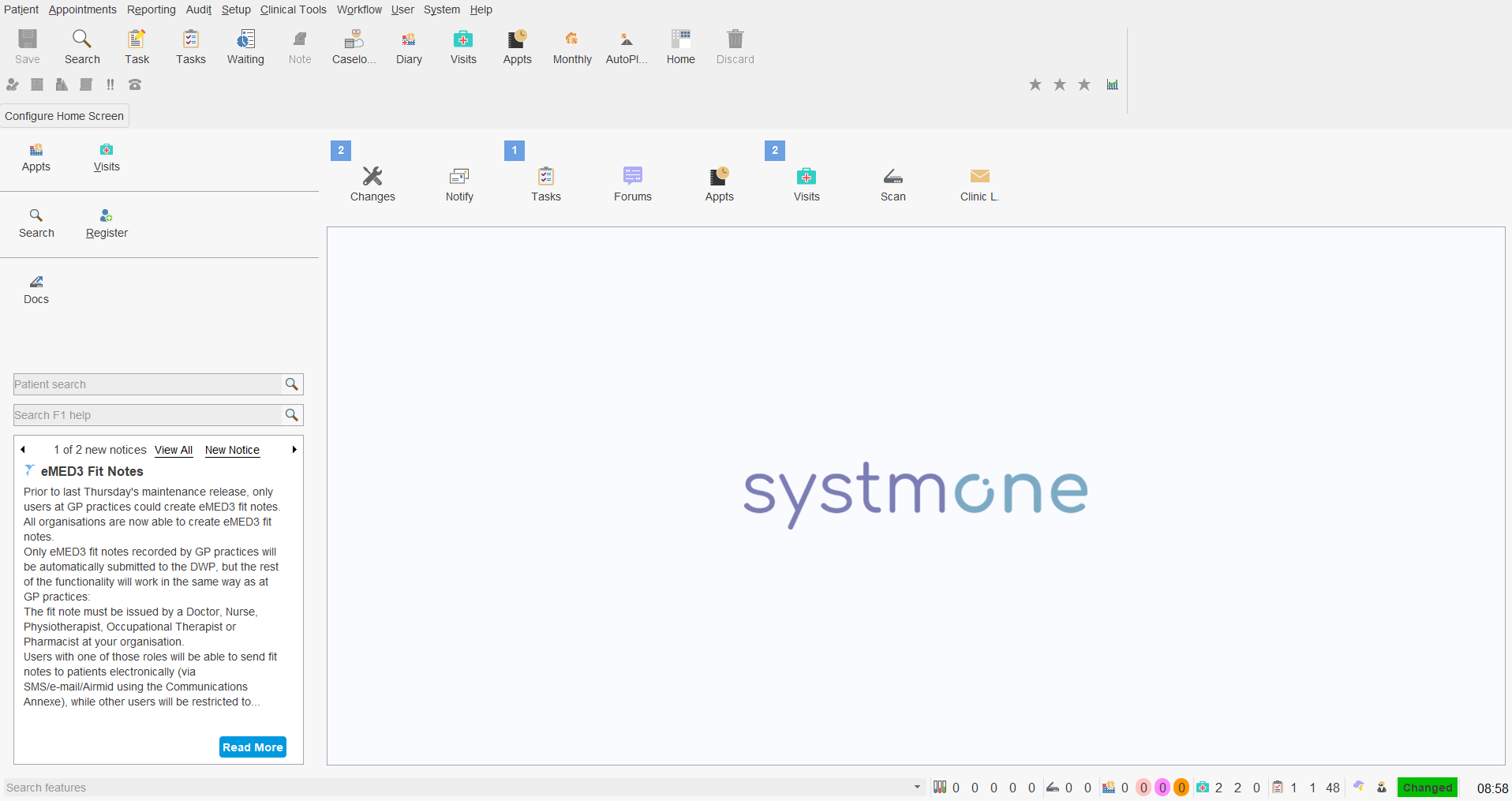Viewport: 1512px width, 801px height.
Task: Click the AutoPl... toolbar icon
Action: coord(627,47)
